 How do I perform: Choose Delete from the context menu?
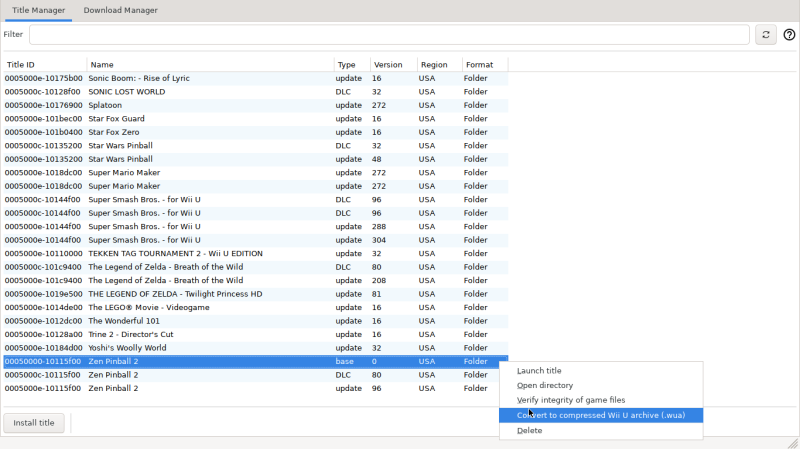click(601, 431)
